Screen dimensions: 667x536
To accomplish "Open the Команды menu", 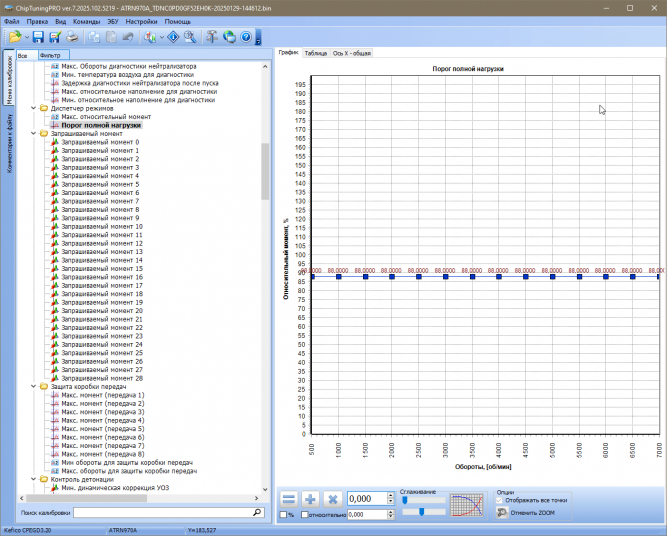I will [86, 21].
